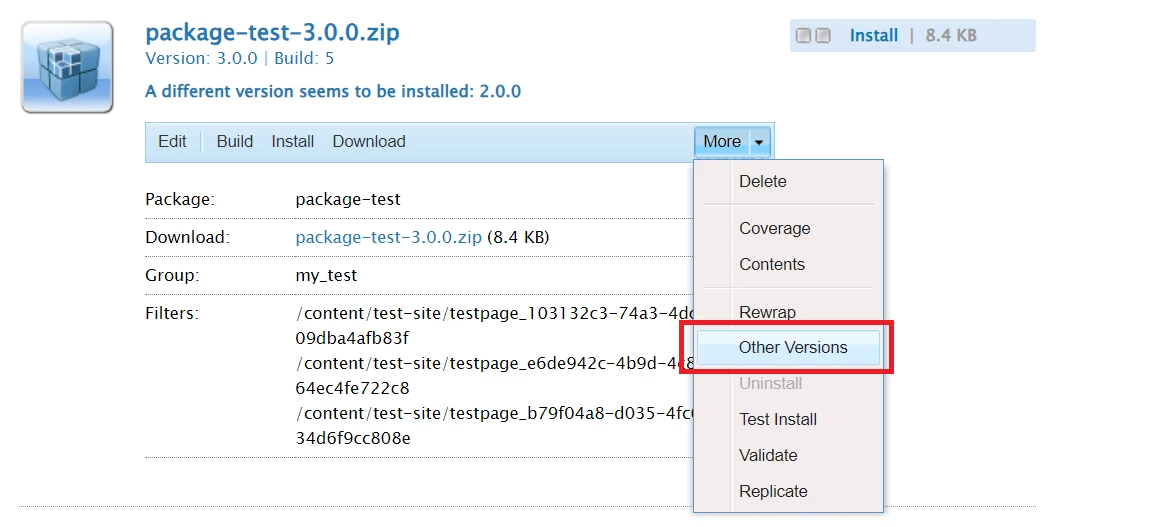Click the 'package-test' Package value
Image resolution: width=1164 pixels, height=527 pixels.
click(348, 200)
